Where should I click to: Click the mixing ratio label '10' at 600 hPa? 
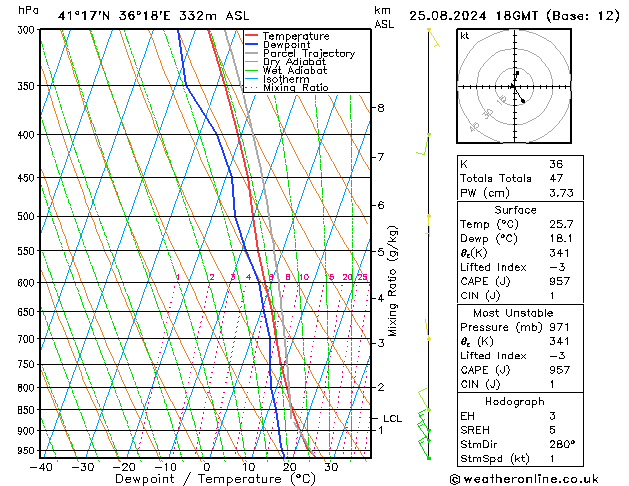[304, 277]
